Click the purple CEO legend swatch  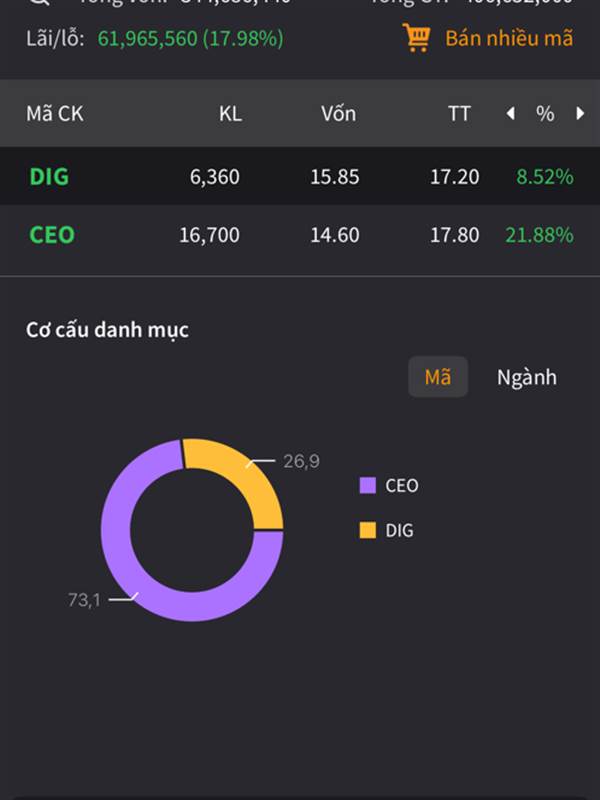(x=368, y=486)
